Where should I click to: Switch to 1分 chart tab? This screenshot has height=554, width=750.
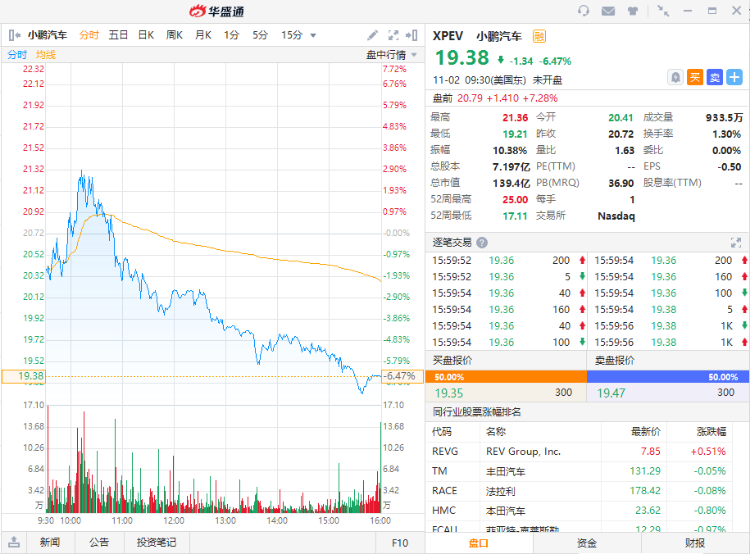coord(232,35)
